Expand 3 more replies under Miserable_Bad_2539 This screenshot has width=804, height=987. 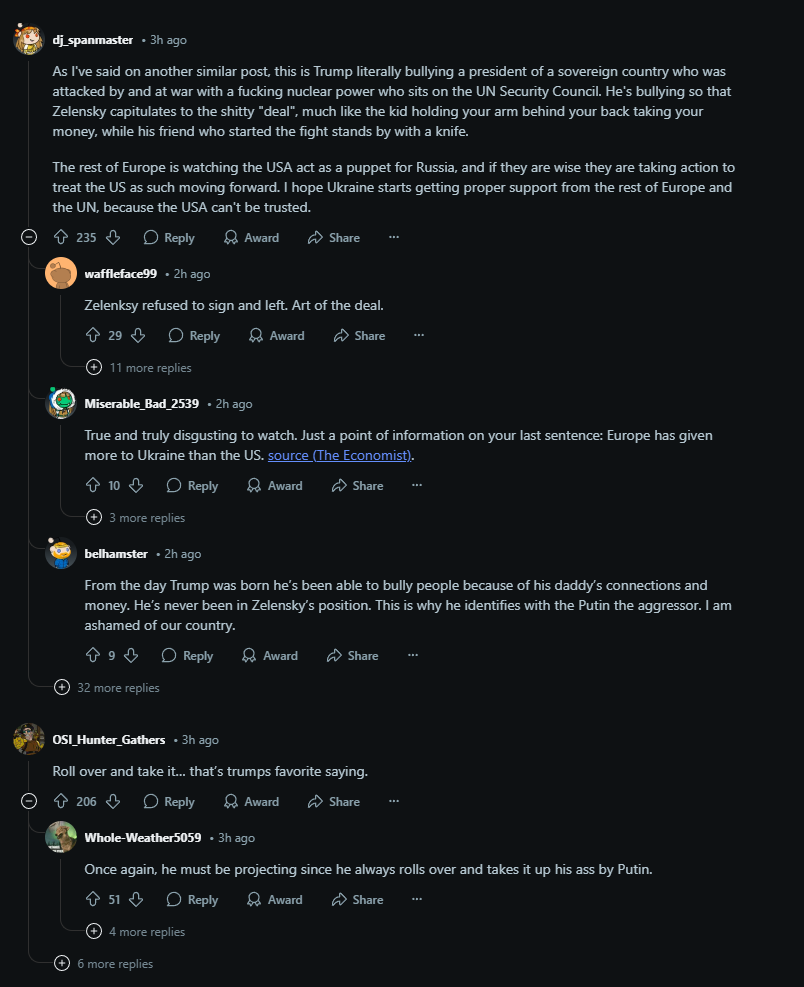tap(136, 517)
